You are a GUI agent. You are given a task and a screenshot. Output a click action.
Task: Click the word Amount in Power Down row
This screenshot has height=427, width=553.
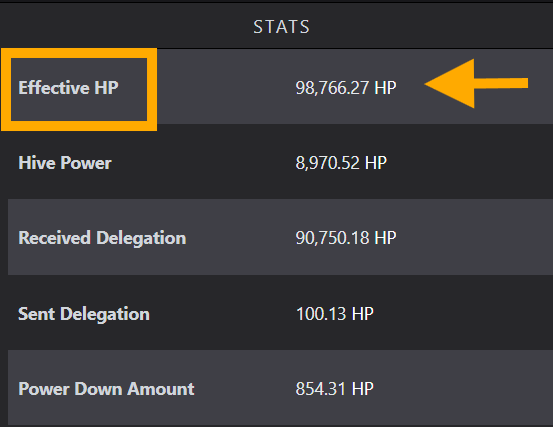coord(160,389)
